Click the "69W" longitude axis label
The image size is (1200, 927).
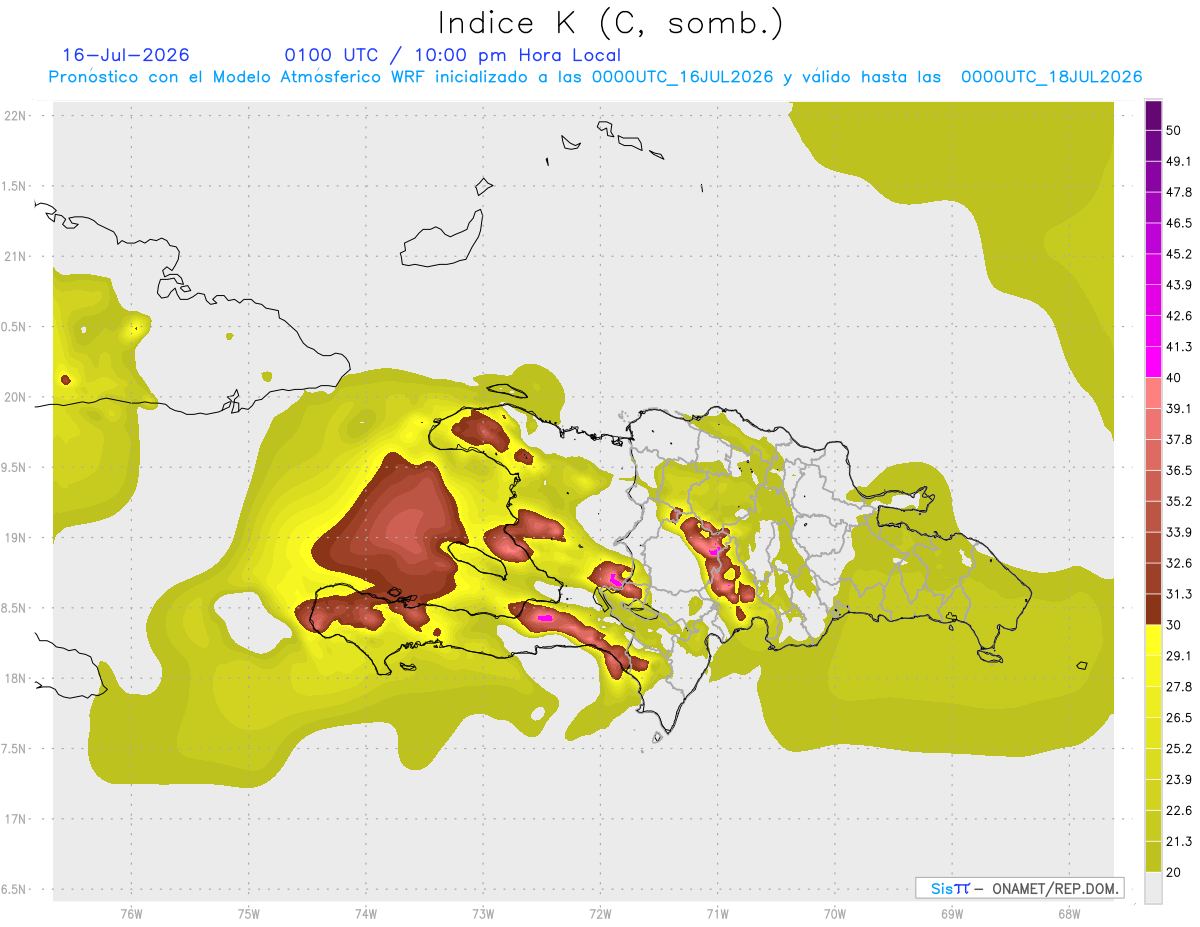pos(951,914)
